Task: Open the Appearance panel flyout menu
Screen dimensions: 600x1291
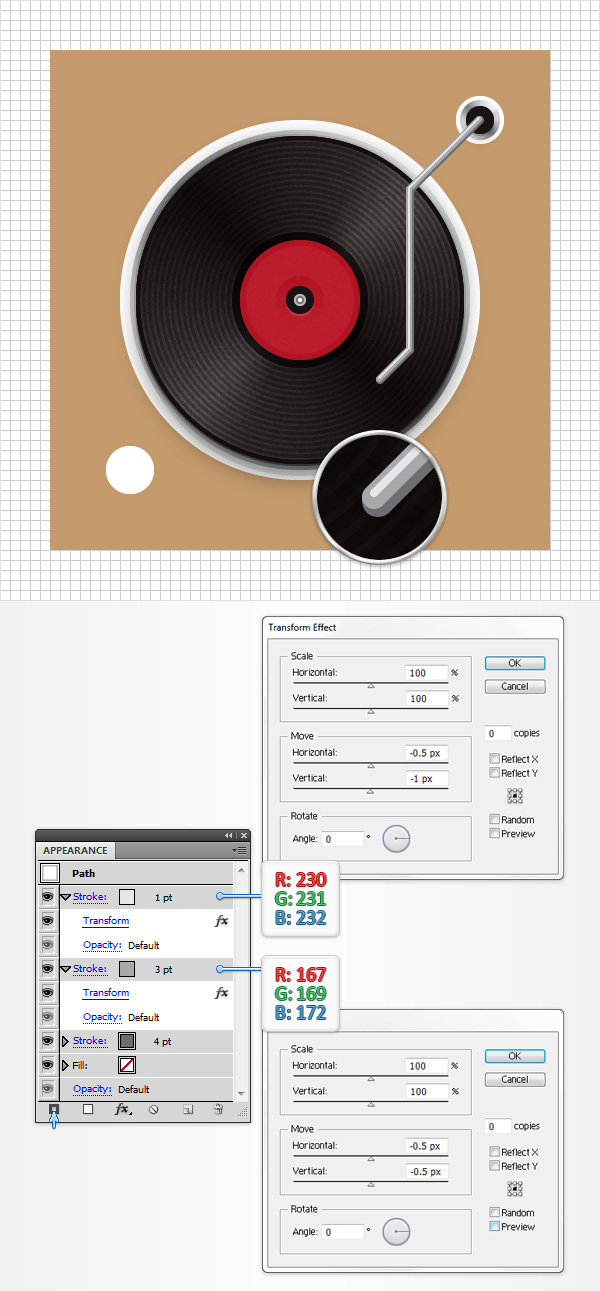Action: (240, 850)
